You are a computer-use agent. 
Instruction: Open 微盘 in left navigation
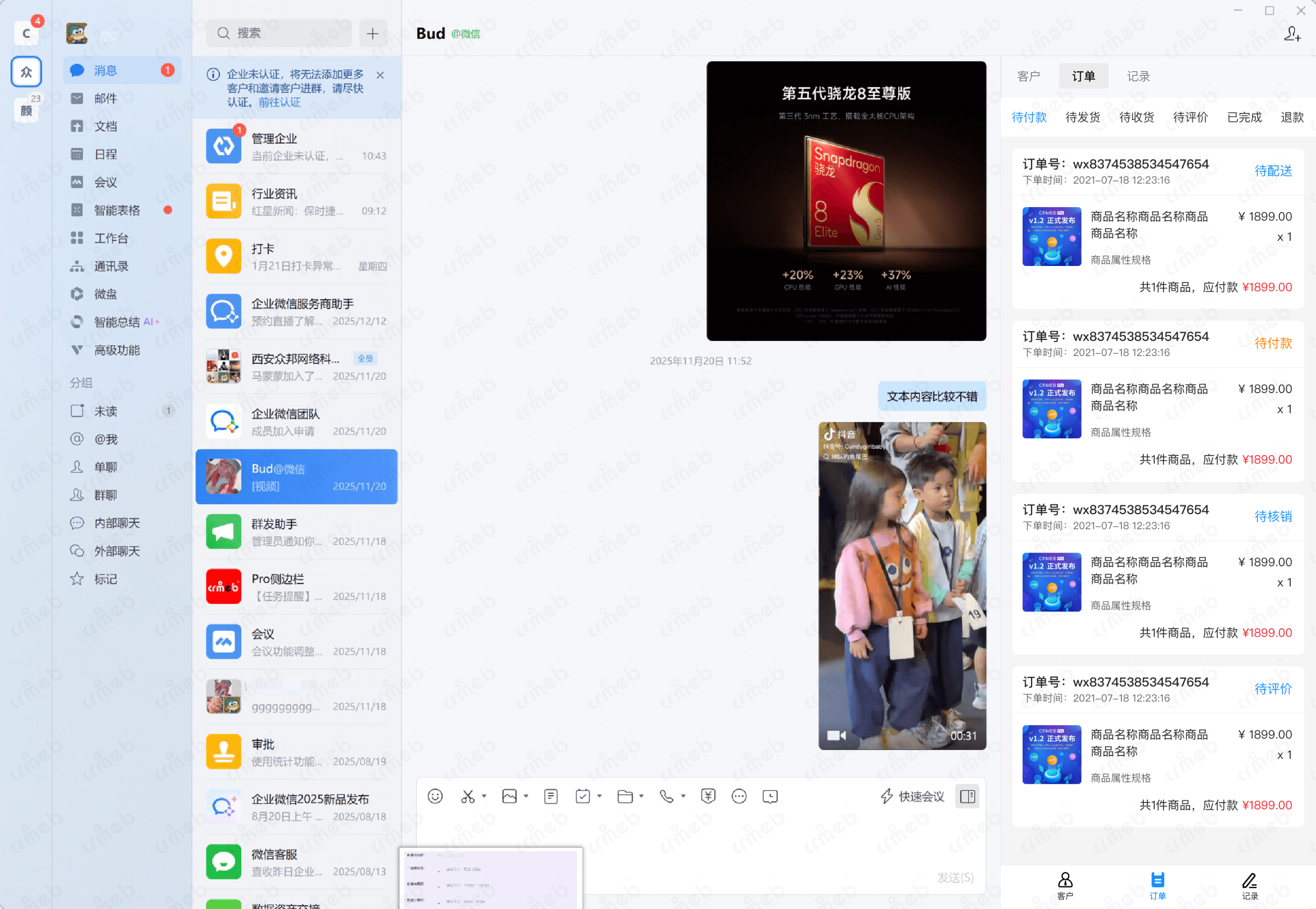tap(106, 294)
